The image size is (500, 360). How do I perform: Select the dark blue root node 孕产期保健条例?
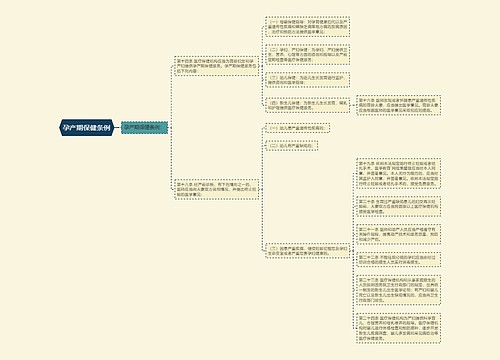[87, 128]
